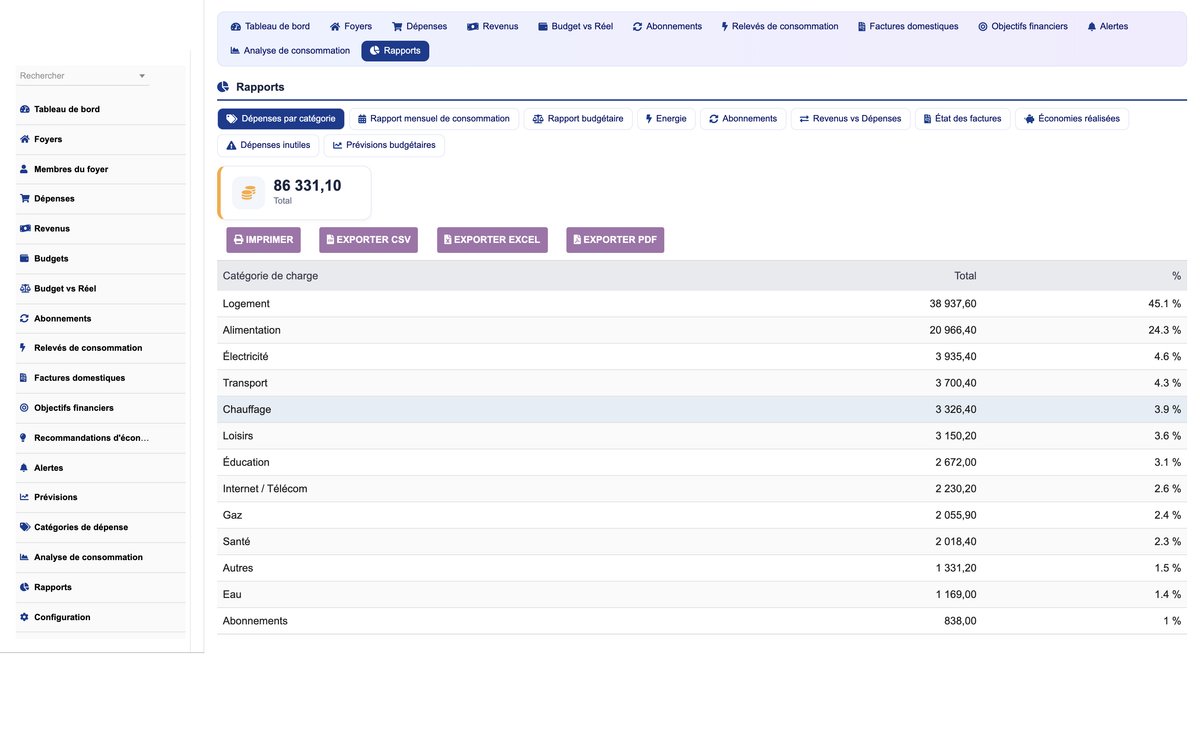Open Abonnements in the top navigation bar
1200x743 pixels.
point(667,26)
